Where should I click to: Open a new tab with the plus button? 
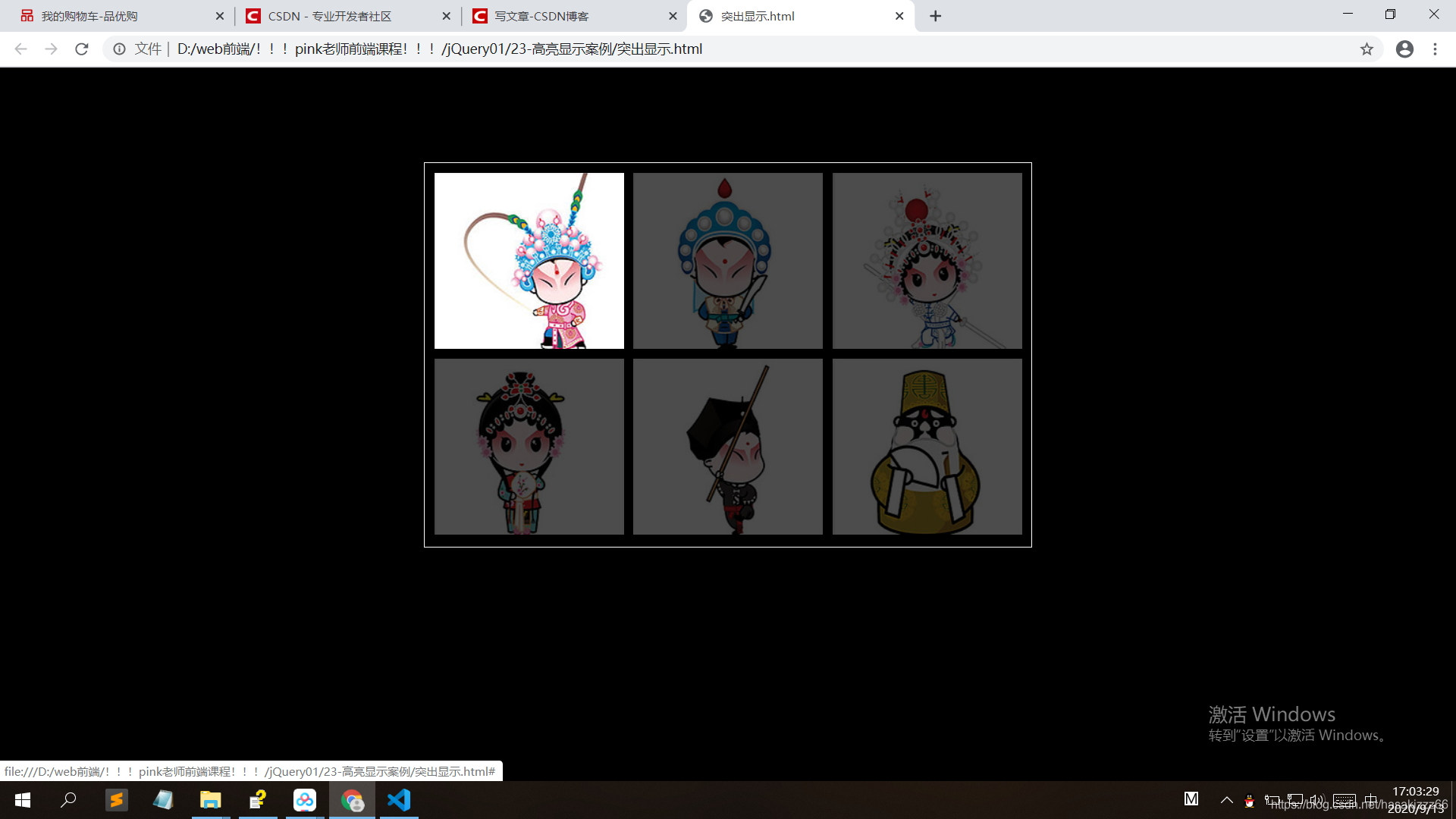[935, 15]
